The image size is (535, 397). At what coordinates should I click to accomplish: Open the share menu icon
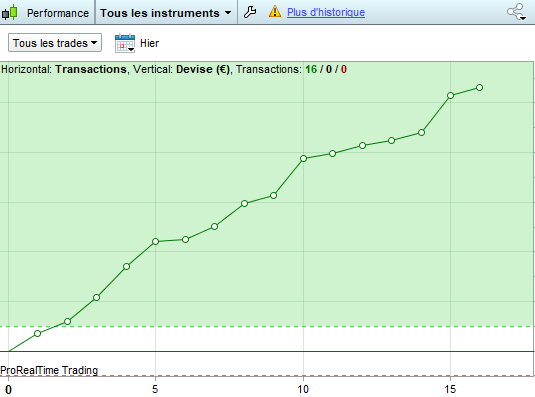[517, 12]
